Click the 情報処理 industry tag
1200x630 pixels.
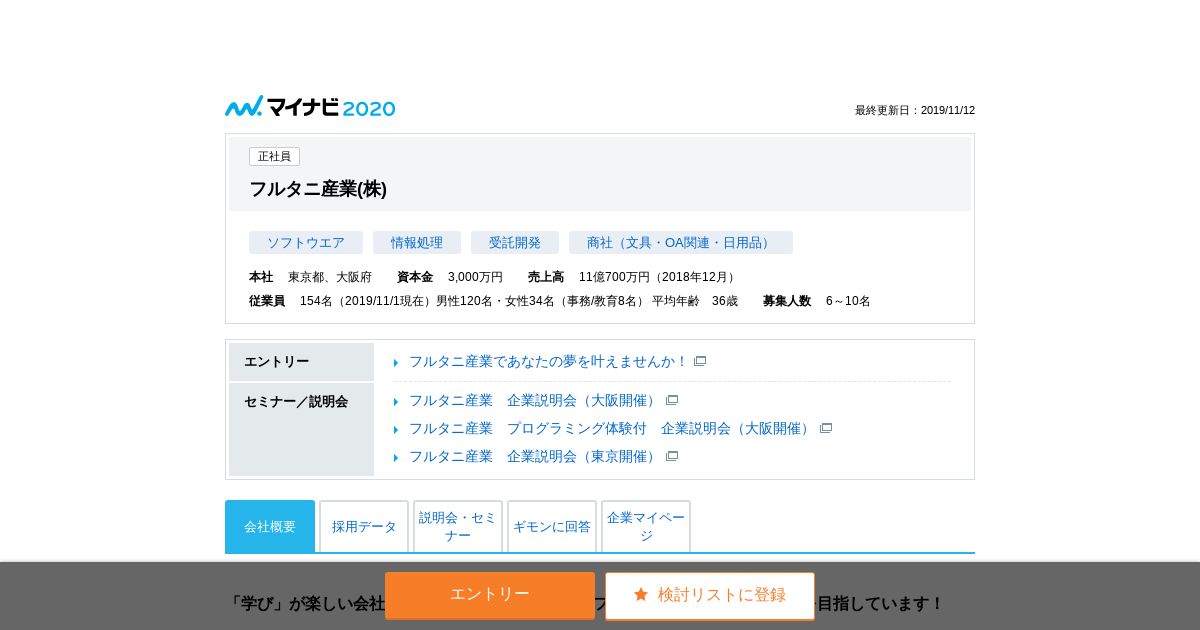[x=417, y=243]
